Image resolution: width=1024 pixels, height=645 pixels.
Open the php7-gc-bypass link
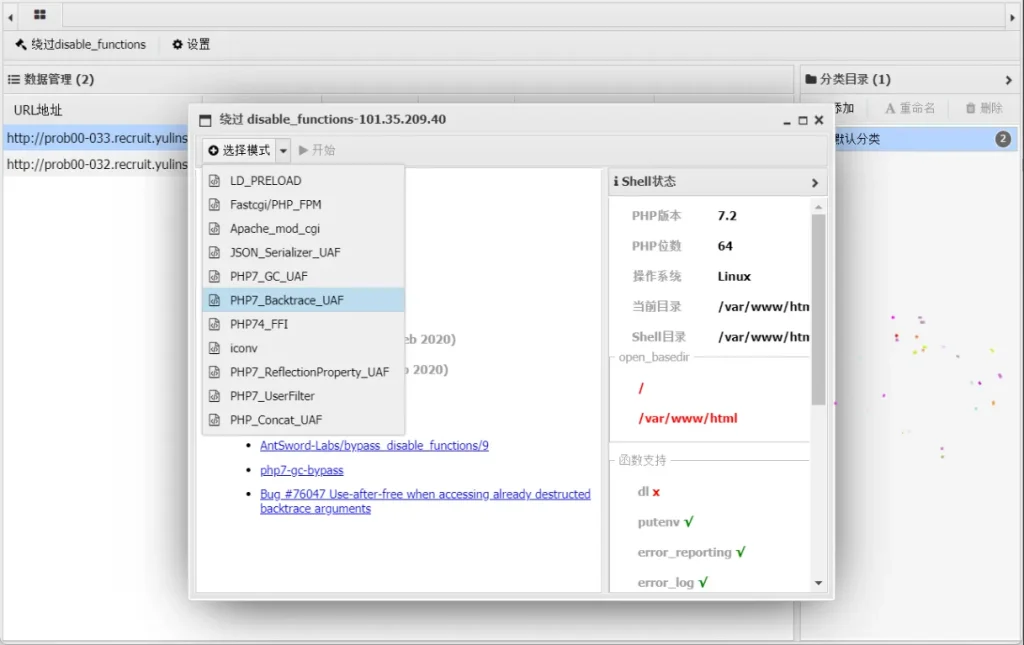tap(301, 470)
